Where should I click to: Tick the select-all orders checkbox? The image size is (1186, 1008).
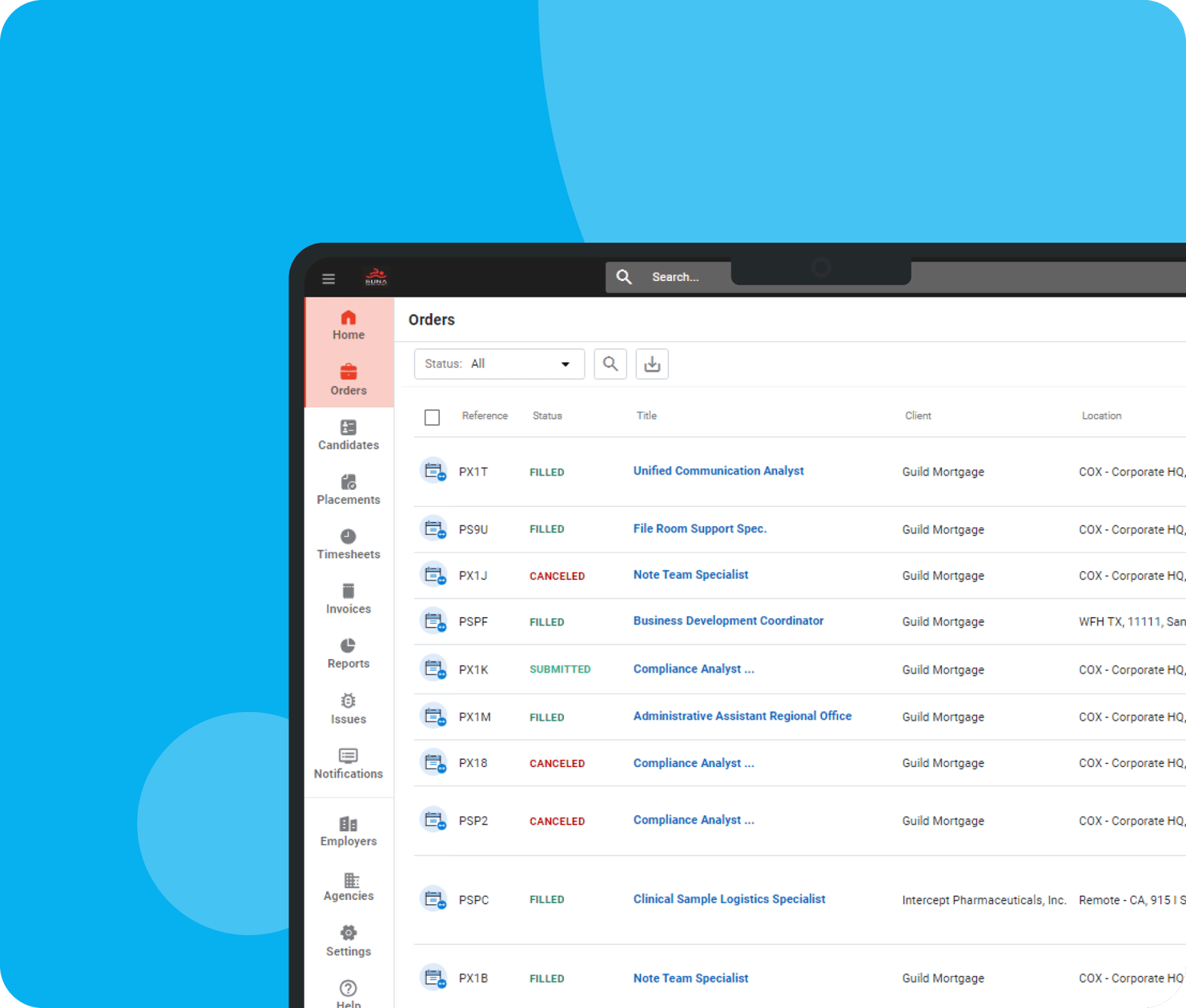click(x=432, y=417)
